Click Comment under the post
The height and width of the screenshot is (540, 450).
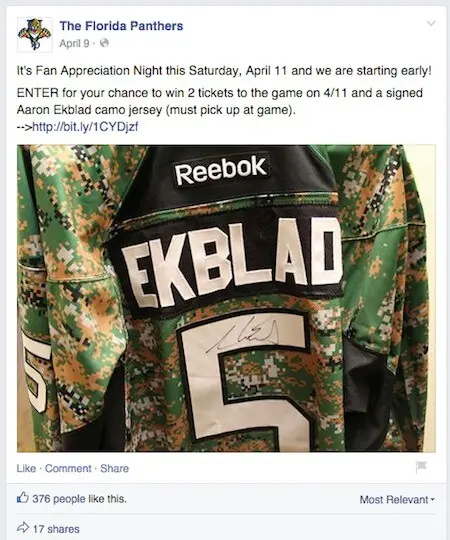(x=68, y=468)
